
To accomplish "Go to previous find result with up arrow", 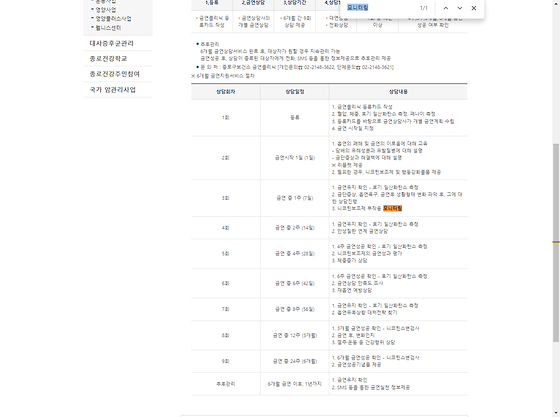I will click(x=446, y=8).
